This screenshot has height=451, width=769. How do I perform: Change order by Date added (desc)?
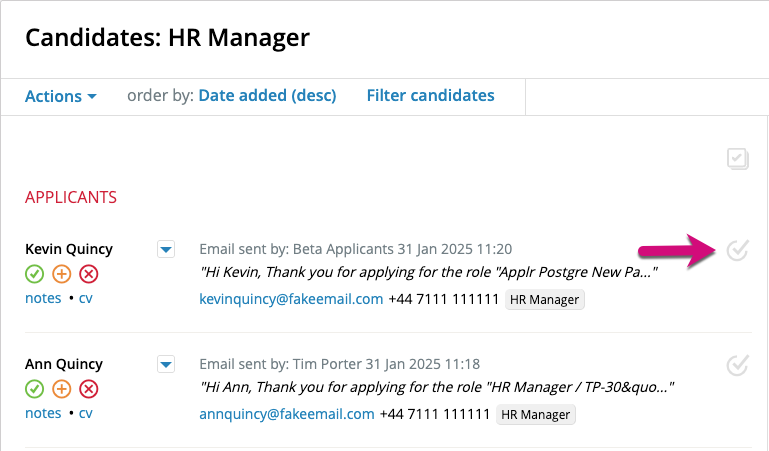pos(267,96)
